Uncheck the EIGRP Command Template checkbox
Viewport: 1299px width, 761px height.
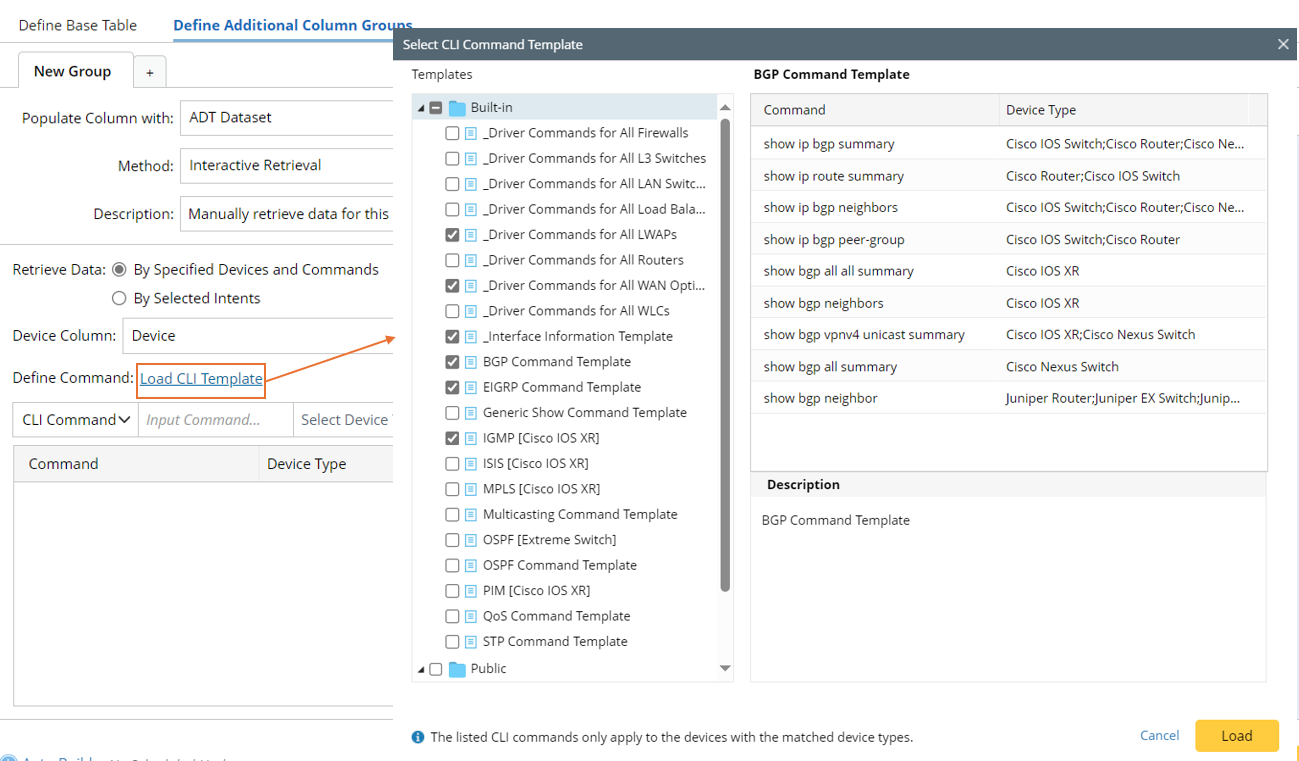click(x=452, y=387)
